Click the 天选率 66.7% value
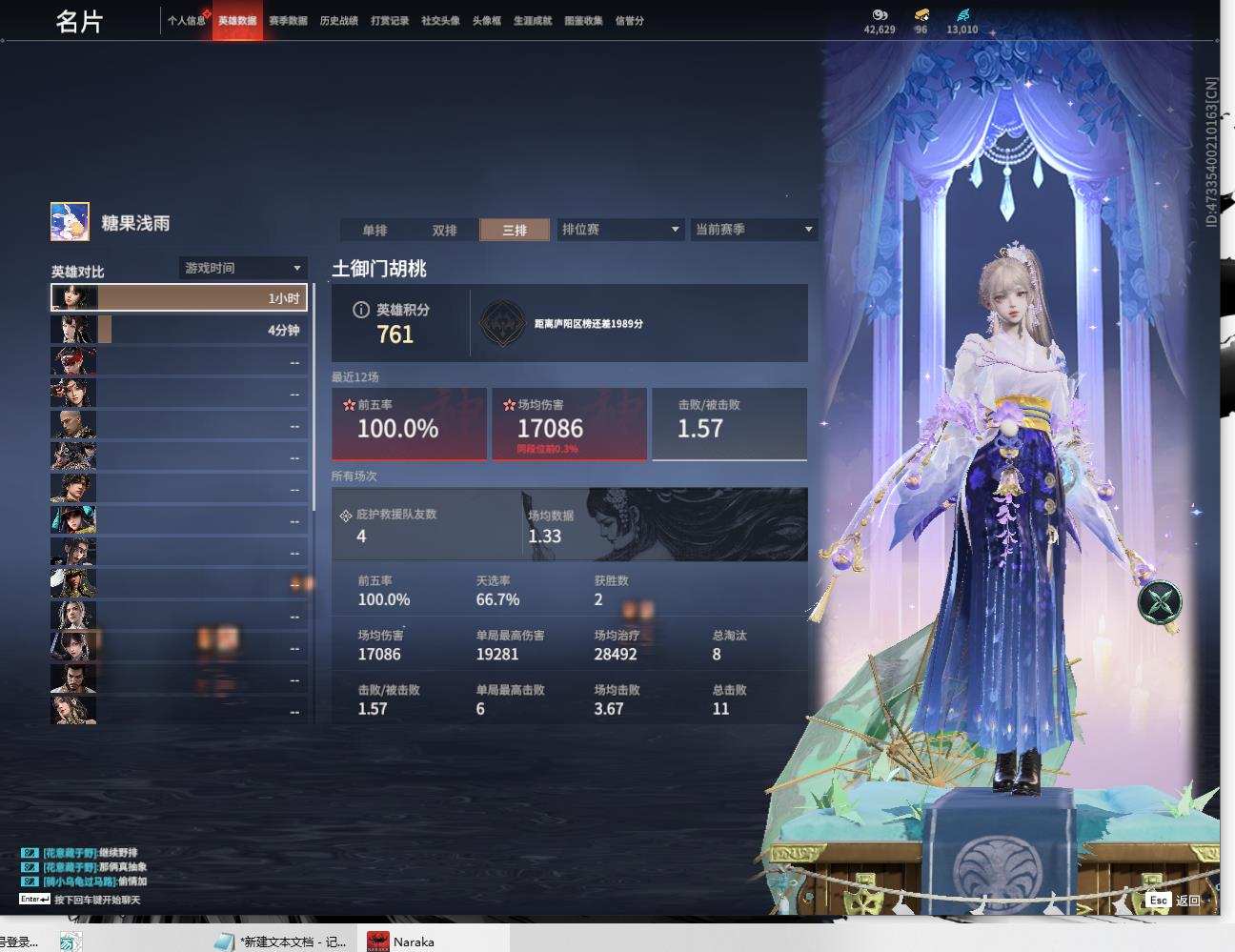The image size is (1235, 952). (498, 599)
